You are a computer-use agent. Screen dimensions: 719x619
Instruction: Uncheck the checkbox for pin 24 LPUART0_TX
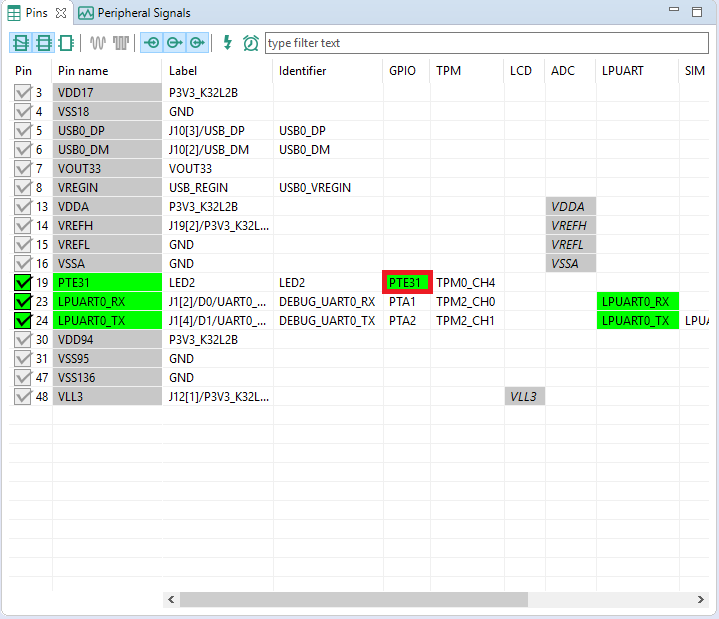(23, 320)
